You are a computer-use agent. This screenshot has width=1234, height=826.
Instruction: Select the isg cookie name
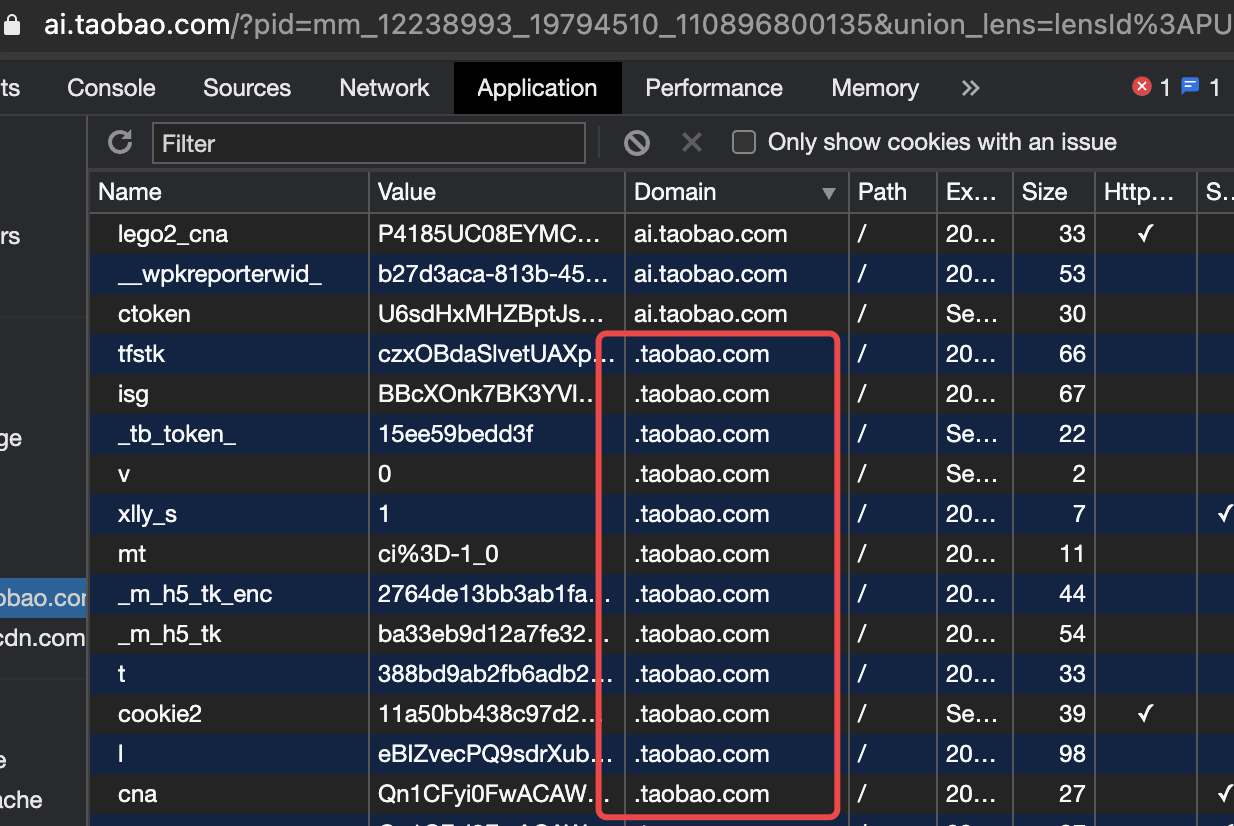point(133,394)
